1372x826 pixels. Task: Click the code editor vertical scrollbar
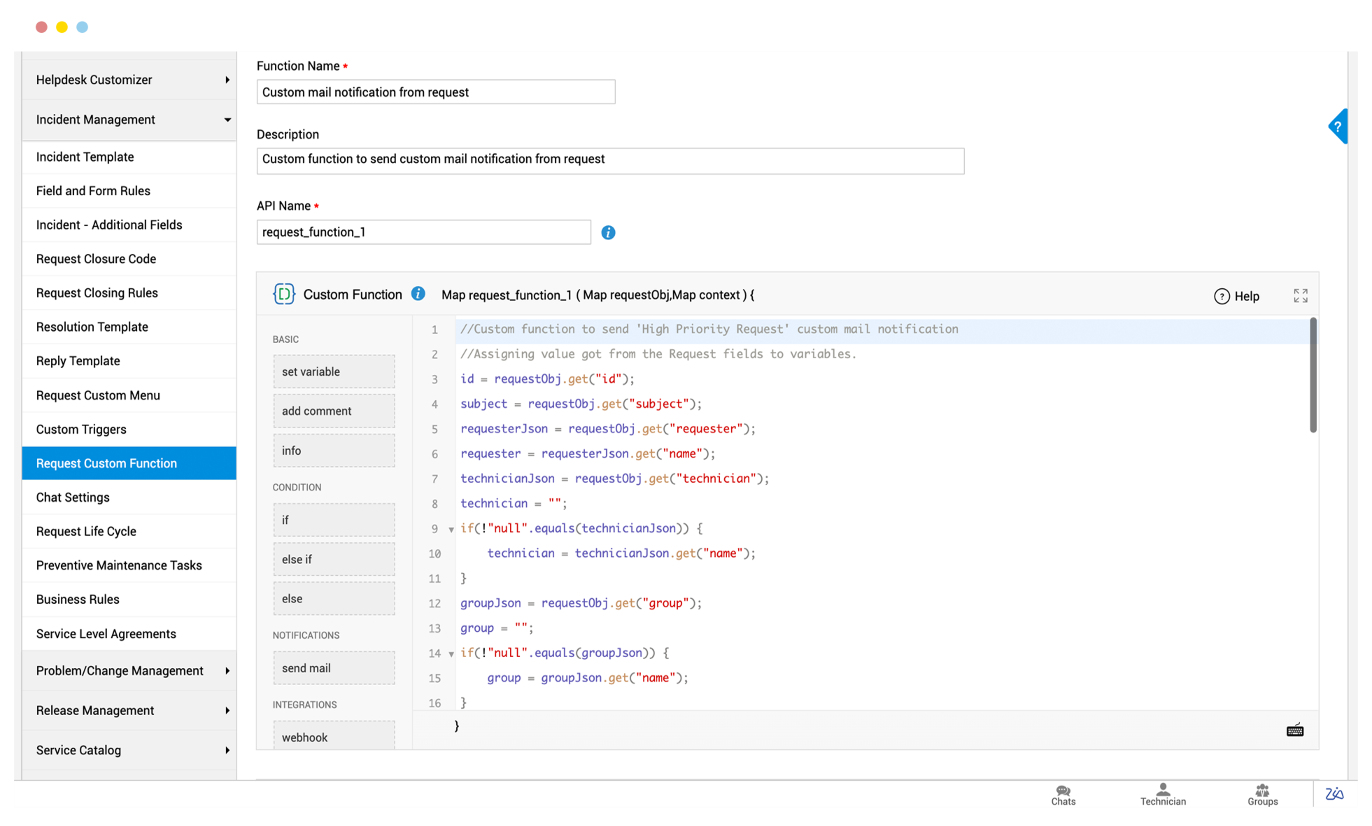coord(1312,376)
